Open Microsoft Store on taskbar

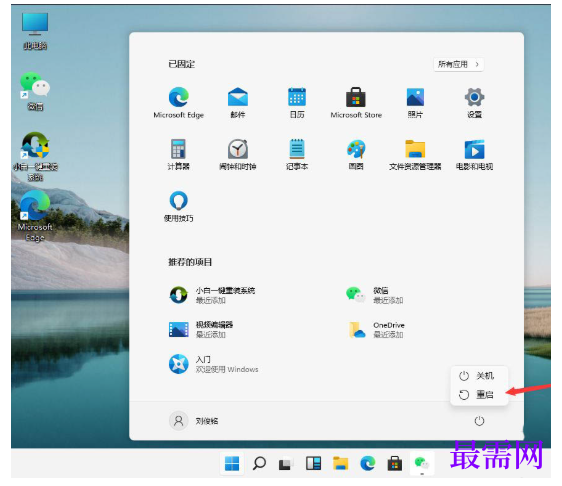pos(395,463)
